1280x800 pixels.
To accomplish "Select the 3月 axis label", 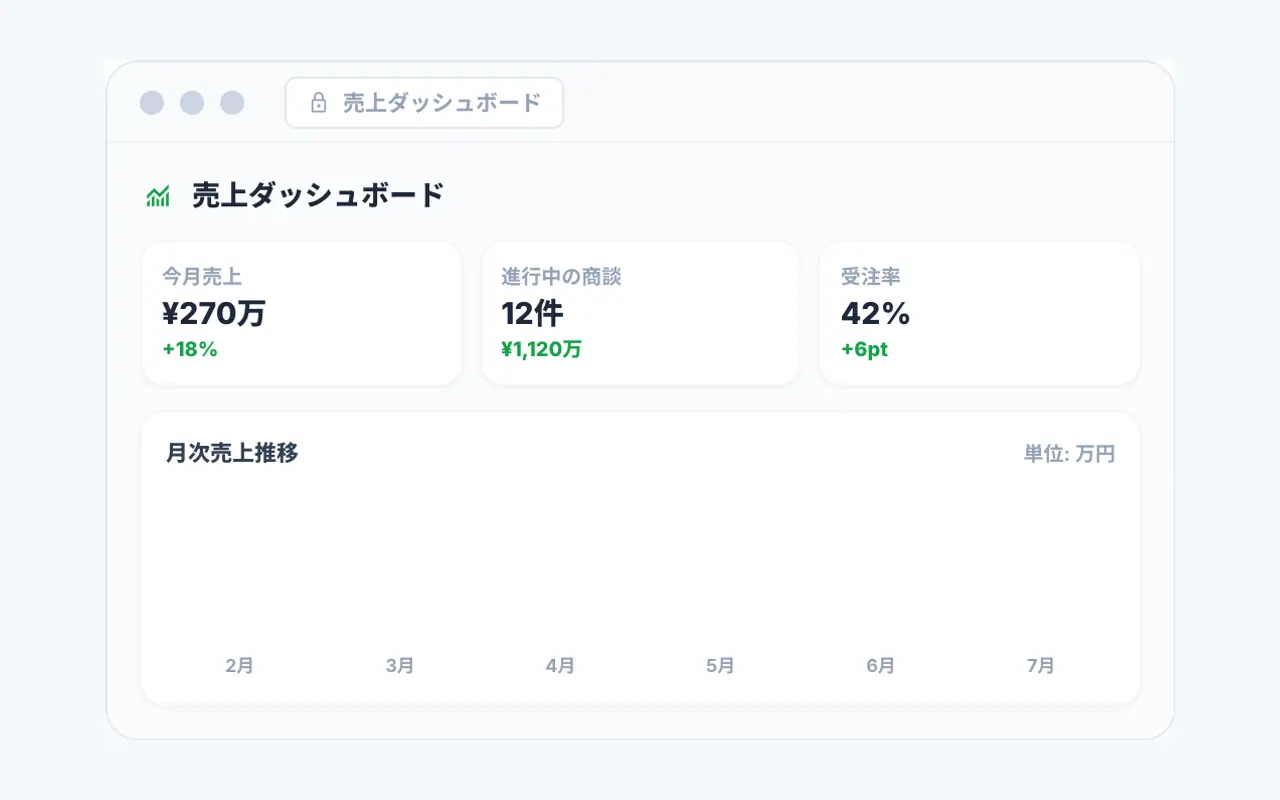I will click(400, 666).
